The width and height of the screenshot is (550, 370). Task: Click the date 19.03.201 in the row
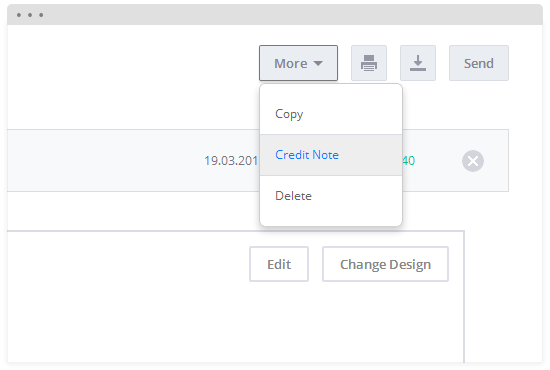(231, 161)
